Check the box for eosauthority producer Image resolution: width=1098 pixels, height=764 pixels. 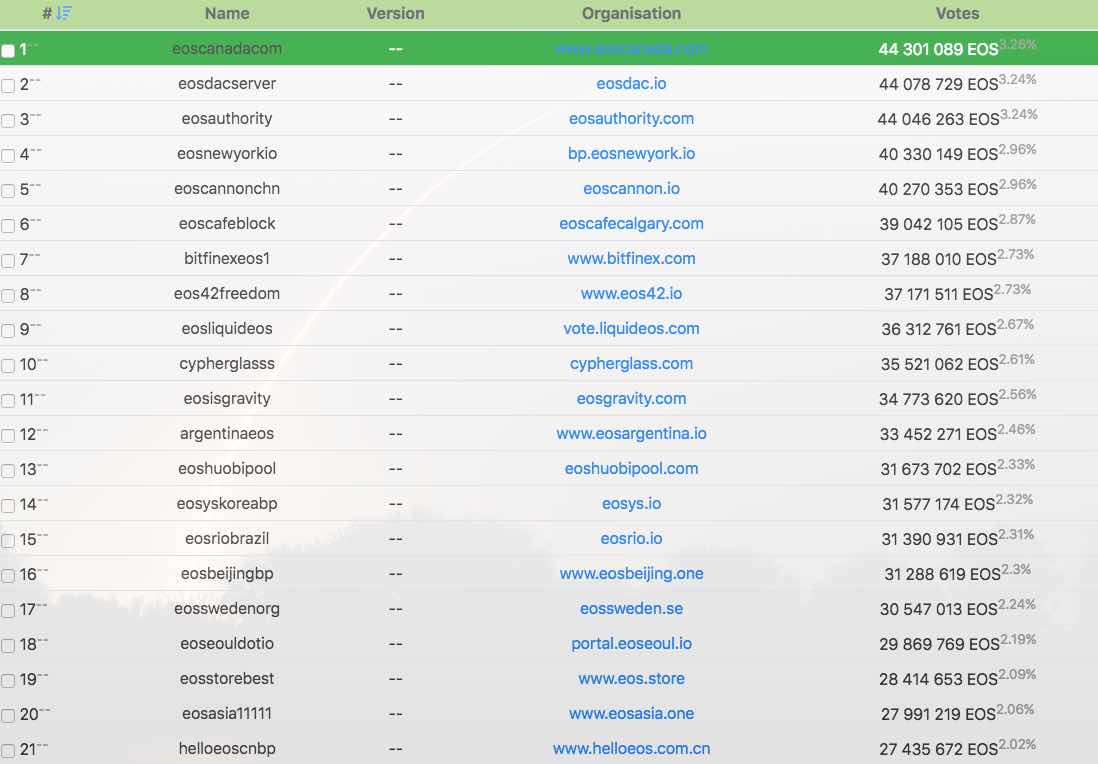tap(8, 120)
